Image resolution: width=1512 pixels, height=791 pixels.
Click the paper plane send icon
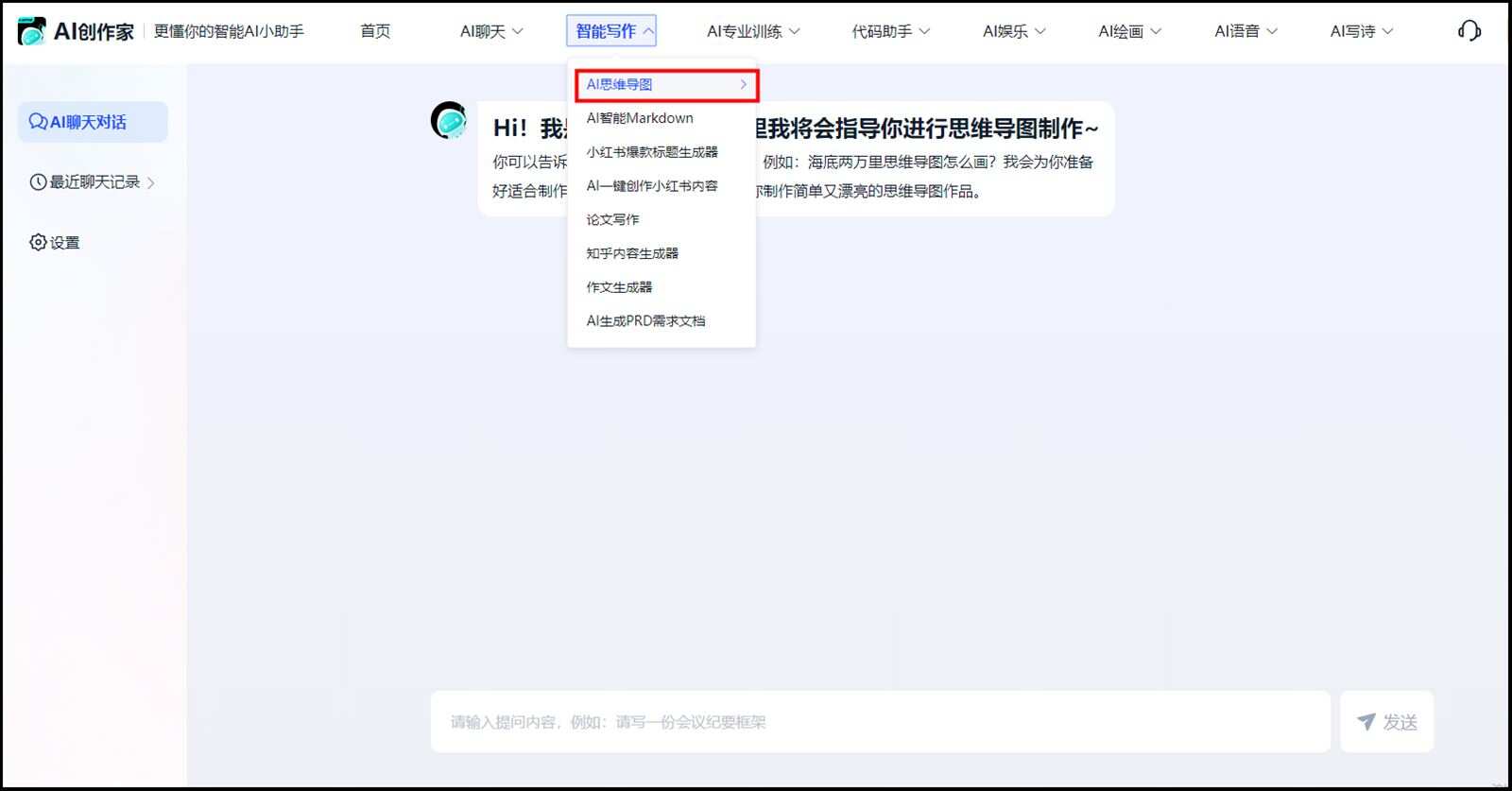point(1366,722)
